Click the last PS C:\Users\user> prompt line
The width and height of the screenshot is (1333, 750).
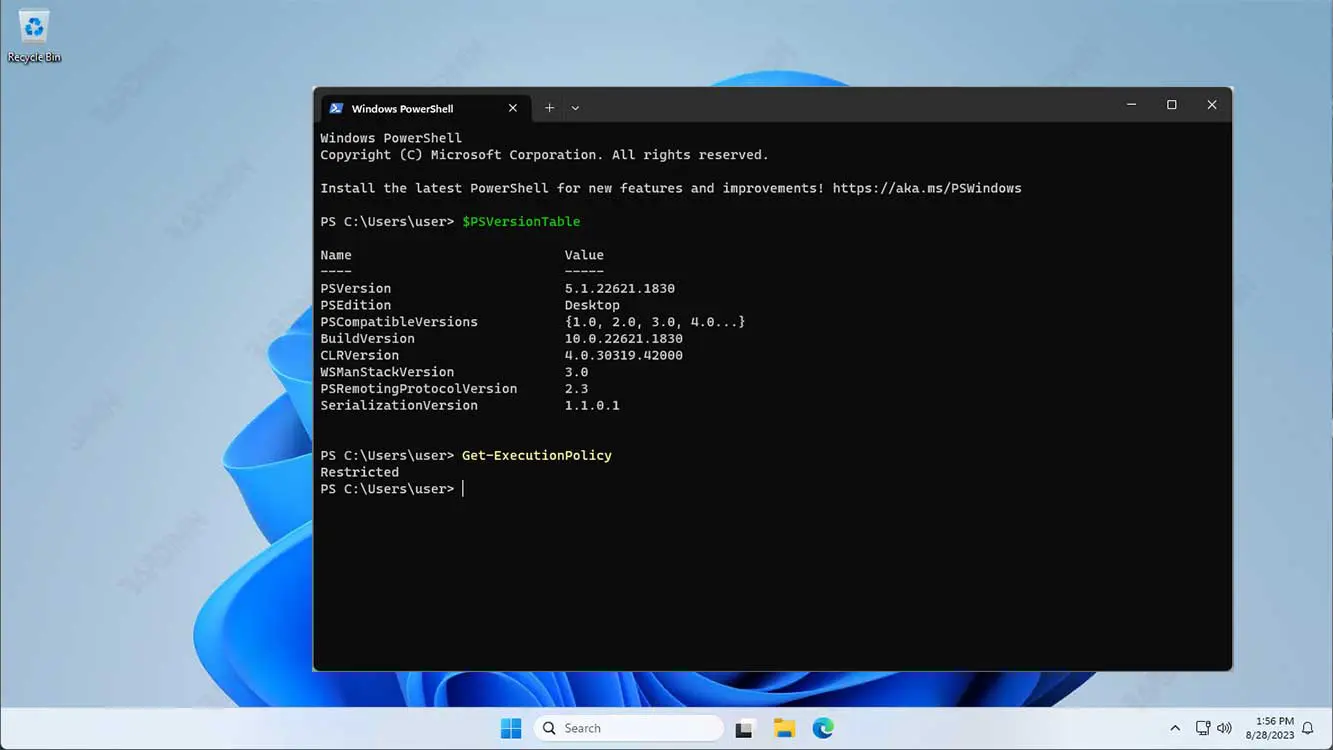[x=387, y=489]
